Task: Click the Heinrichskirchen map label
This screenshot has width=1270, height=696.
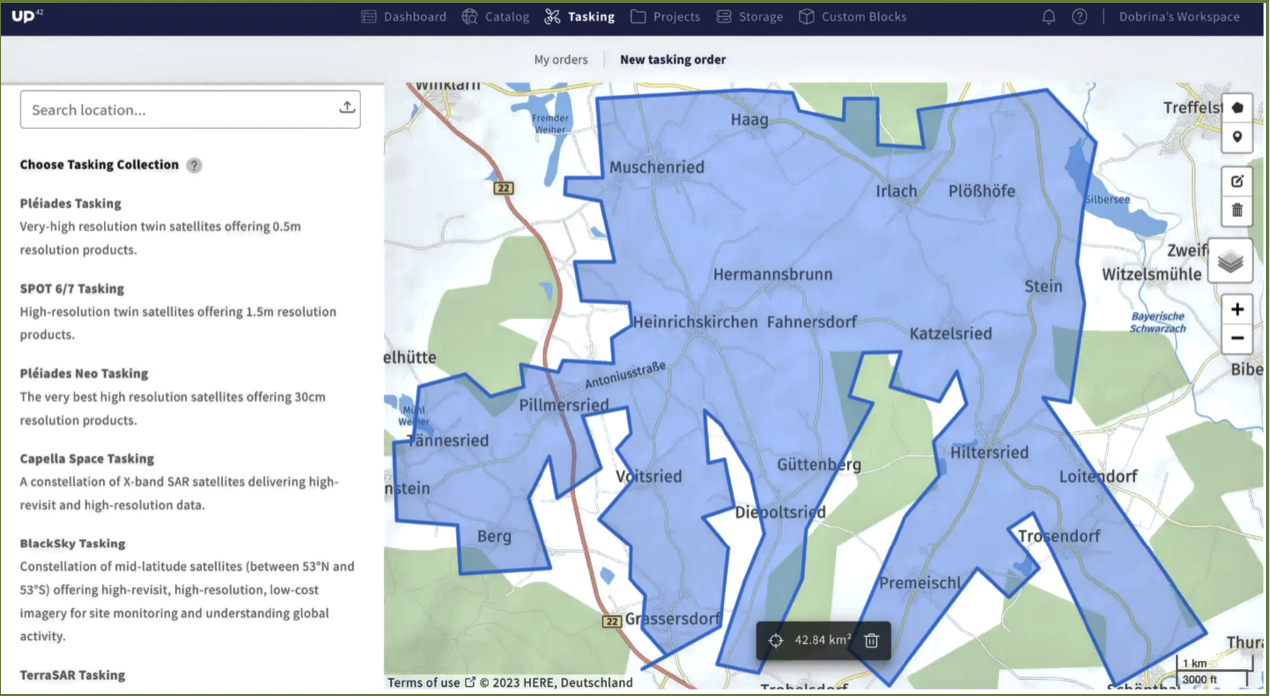Action: click(x=695, y=322)
